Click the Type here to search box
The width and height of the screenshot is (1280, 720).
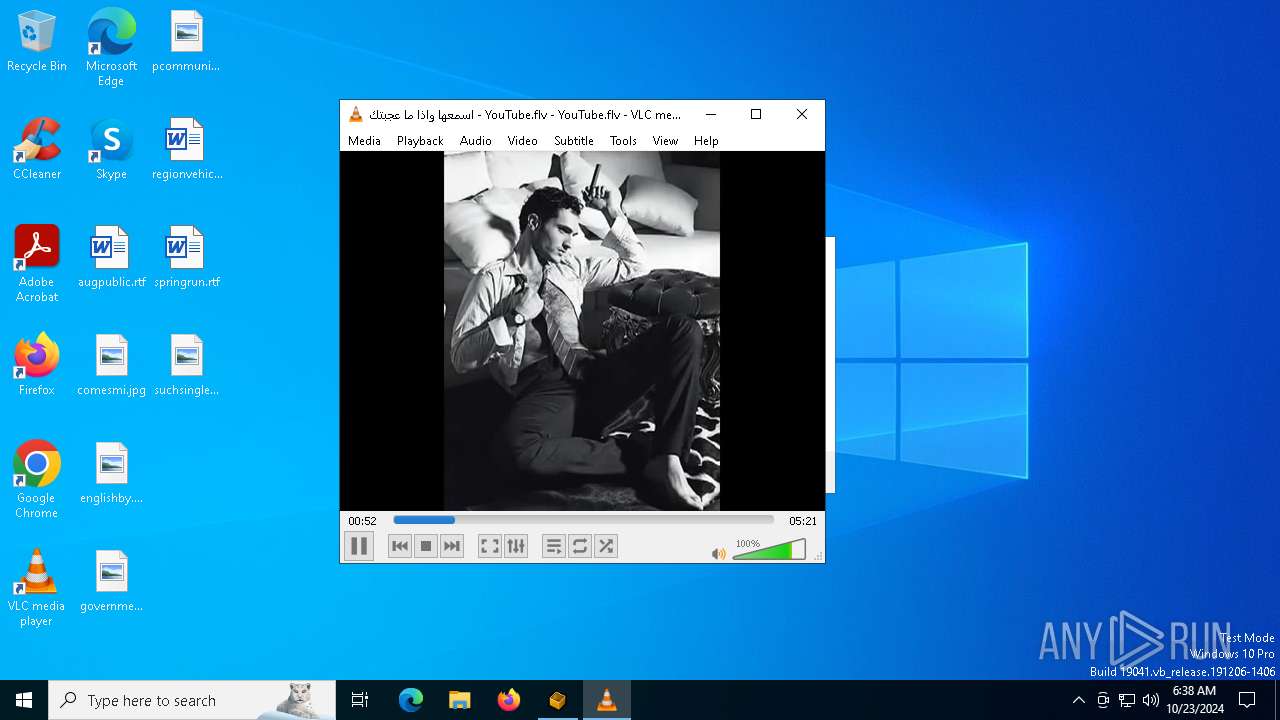192,700
